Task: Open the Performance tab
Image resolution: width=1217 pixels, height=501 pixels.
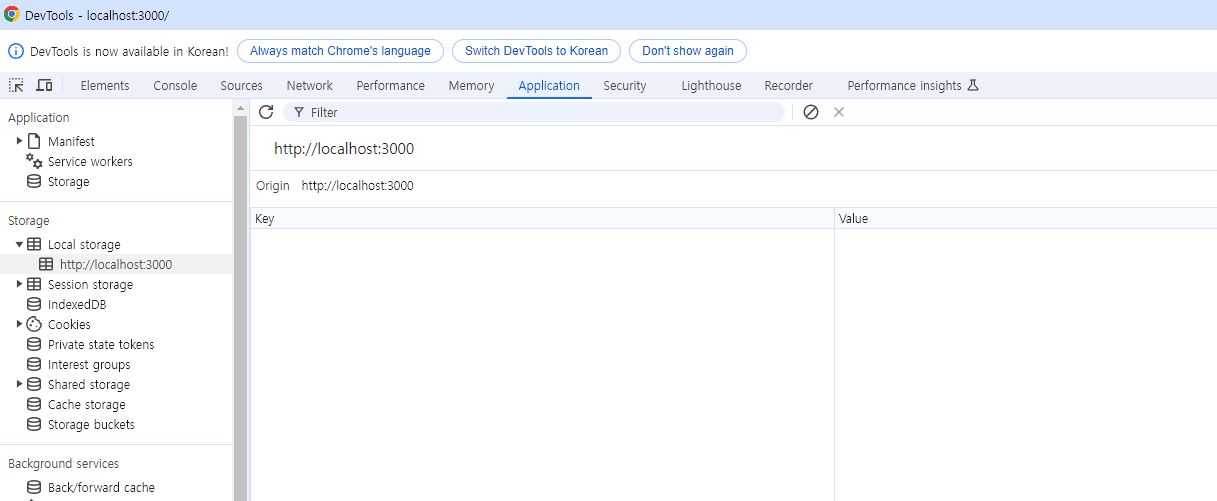Action: 391,86
